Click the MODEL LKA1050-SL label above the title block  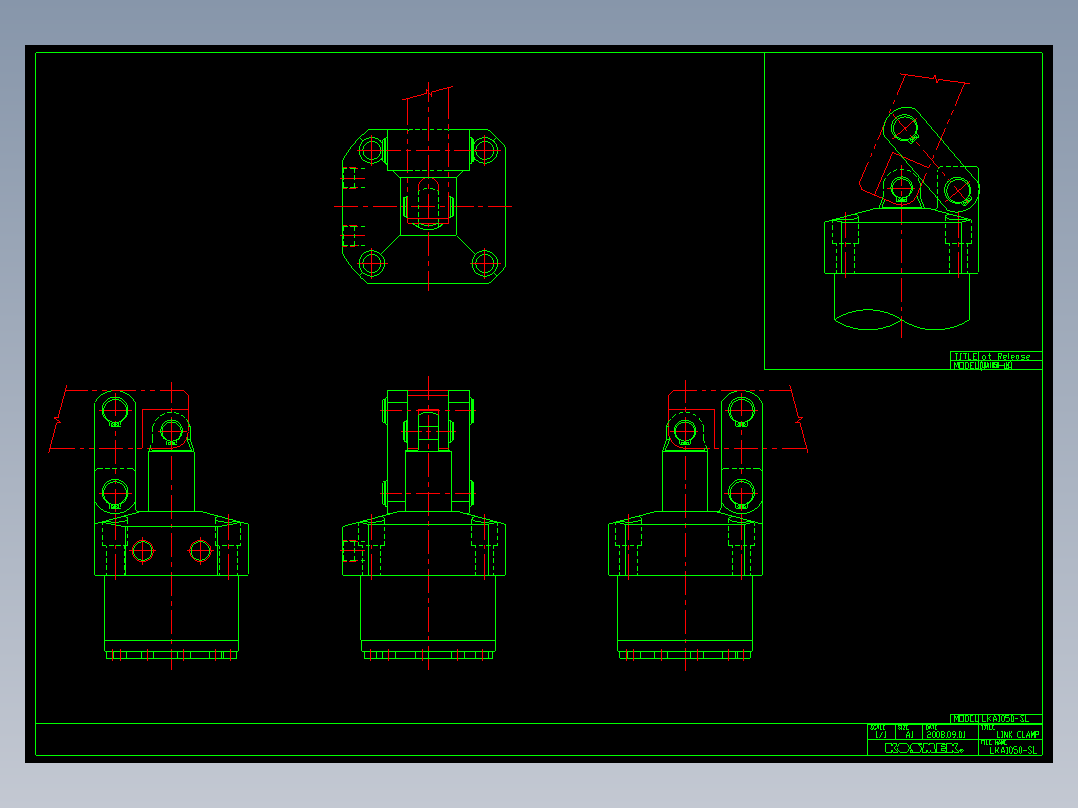click(996, 719)
